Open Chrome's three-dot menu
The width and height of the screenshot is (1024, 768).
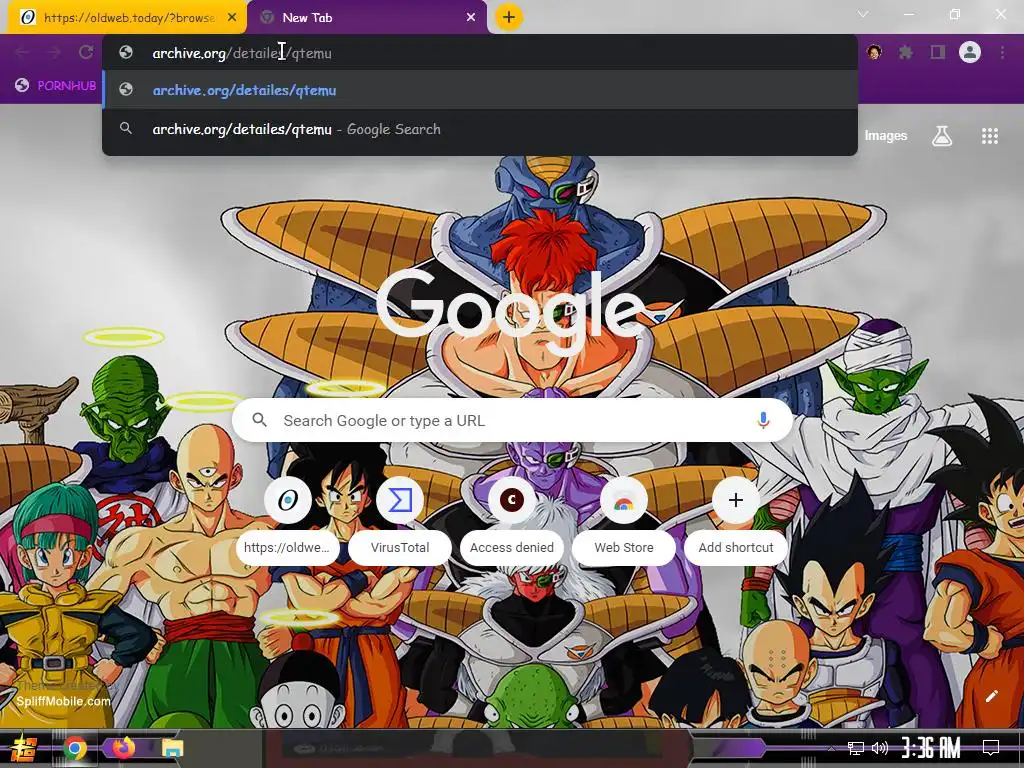1002,52
